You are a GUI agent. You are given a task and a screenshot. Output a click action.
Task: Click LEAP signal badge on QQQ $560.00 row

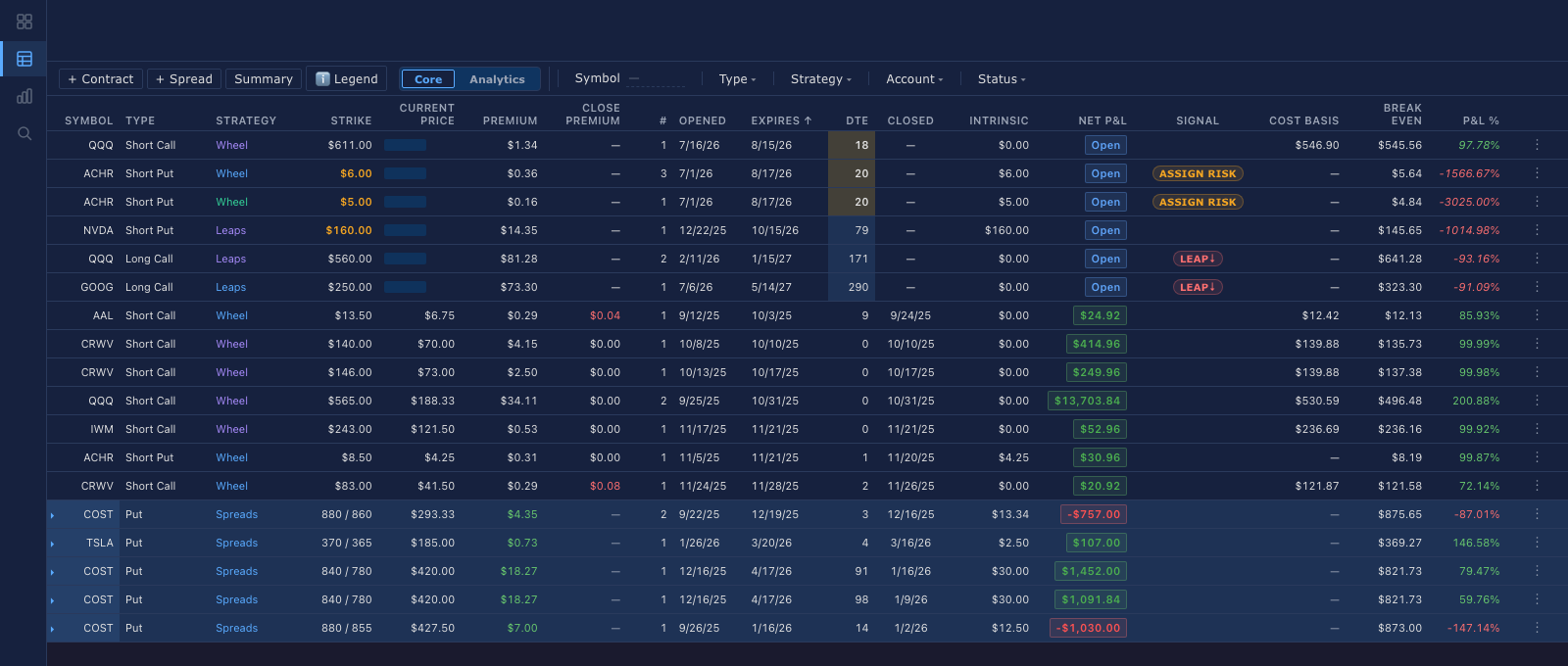coord(1198,259)
